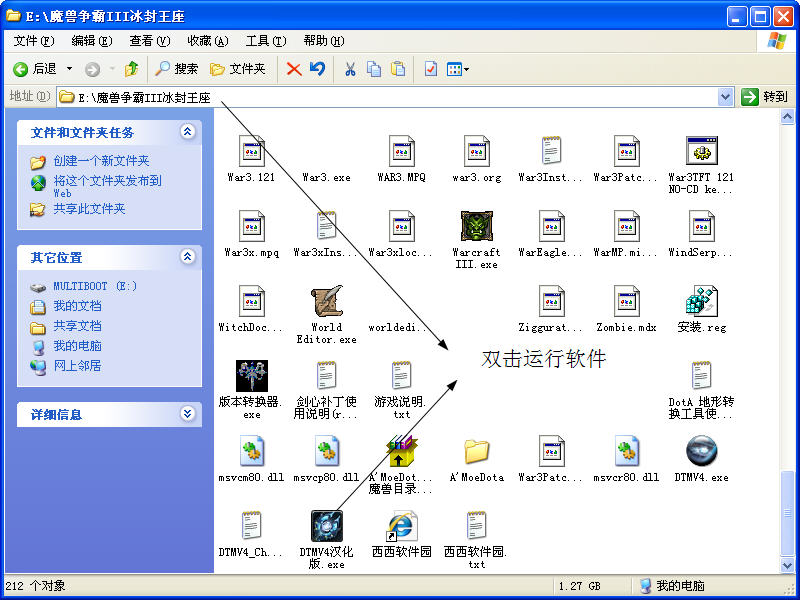Select the World Editor.exe icon
The width and height of the screenshot is (800, 600).
pos(327,301)
